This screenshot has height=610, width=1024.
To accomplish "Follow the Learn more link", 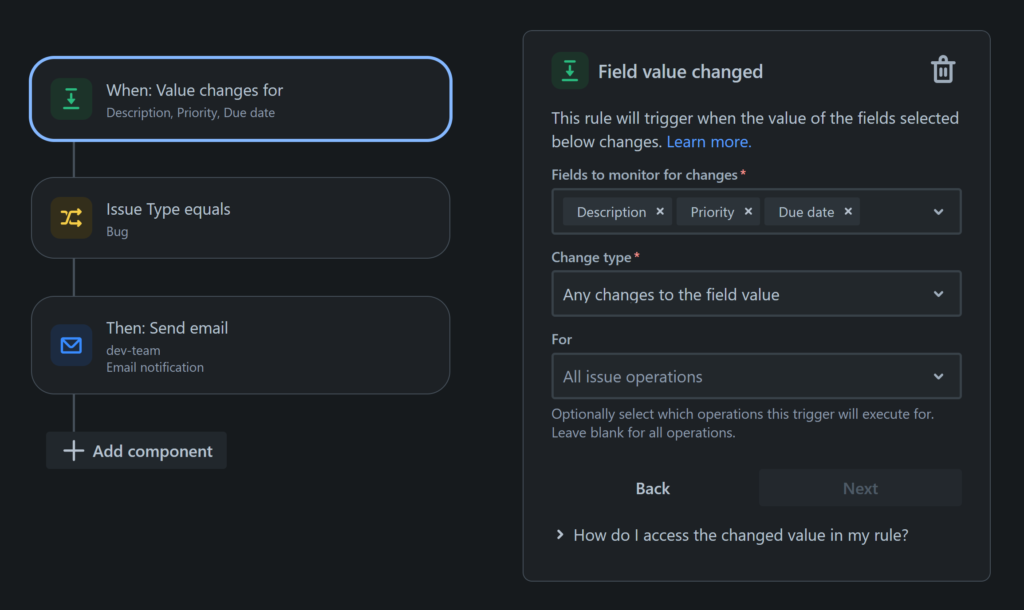I will 708,141.
